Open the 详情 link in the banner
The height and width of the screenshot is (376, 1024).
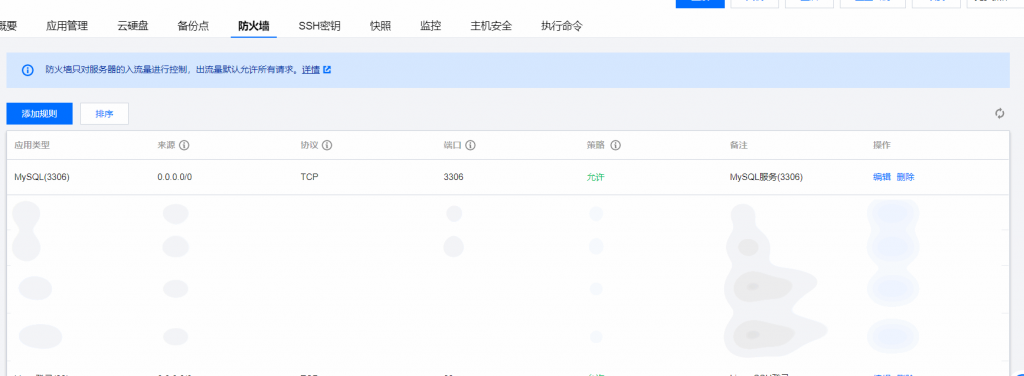(x=311, y=69)
